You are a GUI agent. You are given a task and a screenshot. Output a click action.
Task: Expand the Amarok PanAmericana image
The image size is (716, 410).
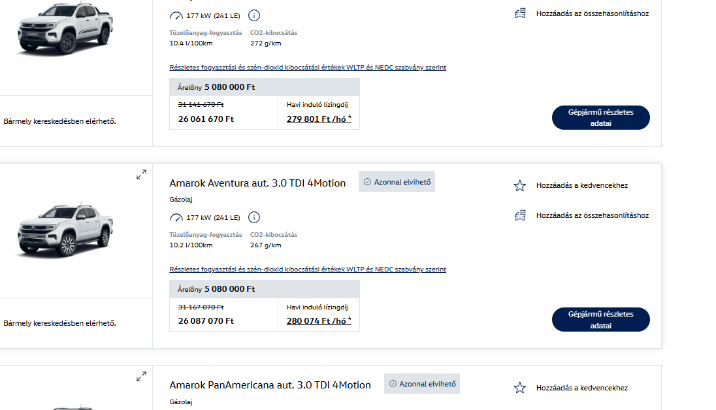(142, 377)
